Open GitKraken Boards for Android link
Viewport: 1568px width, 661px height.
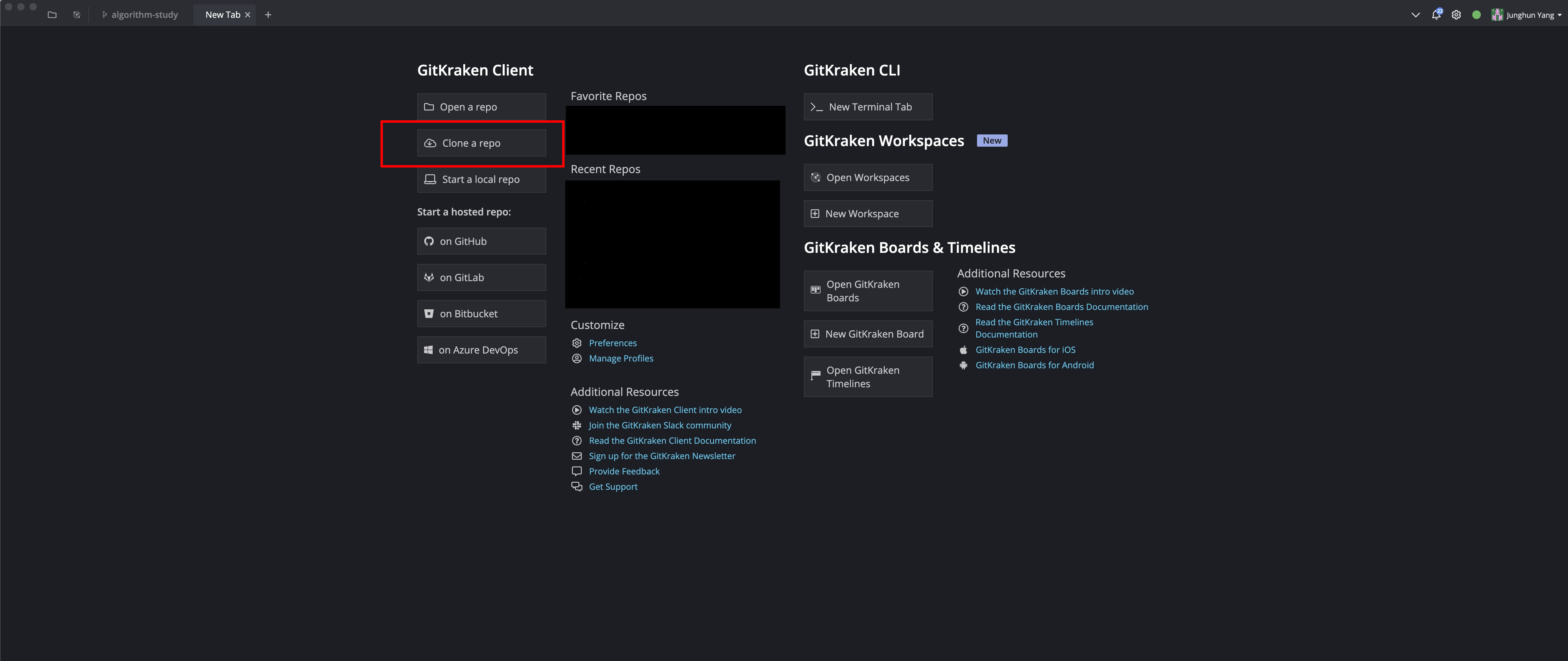1034,365
